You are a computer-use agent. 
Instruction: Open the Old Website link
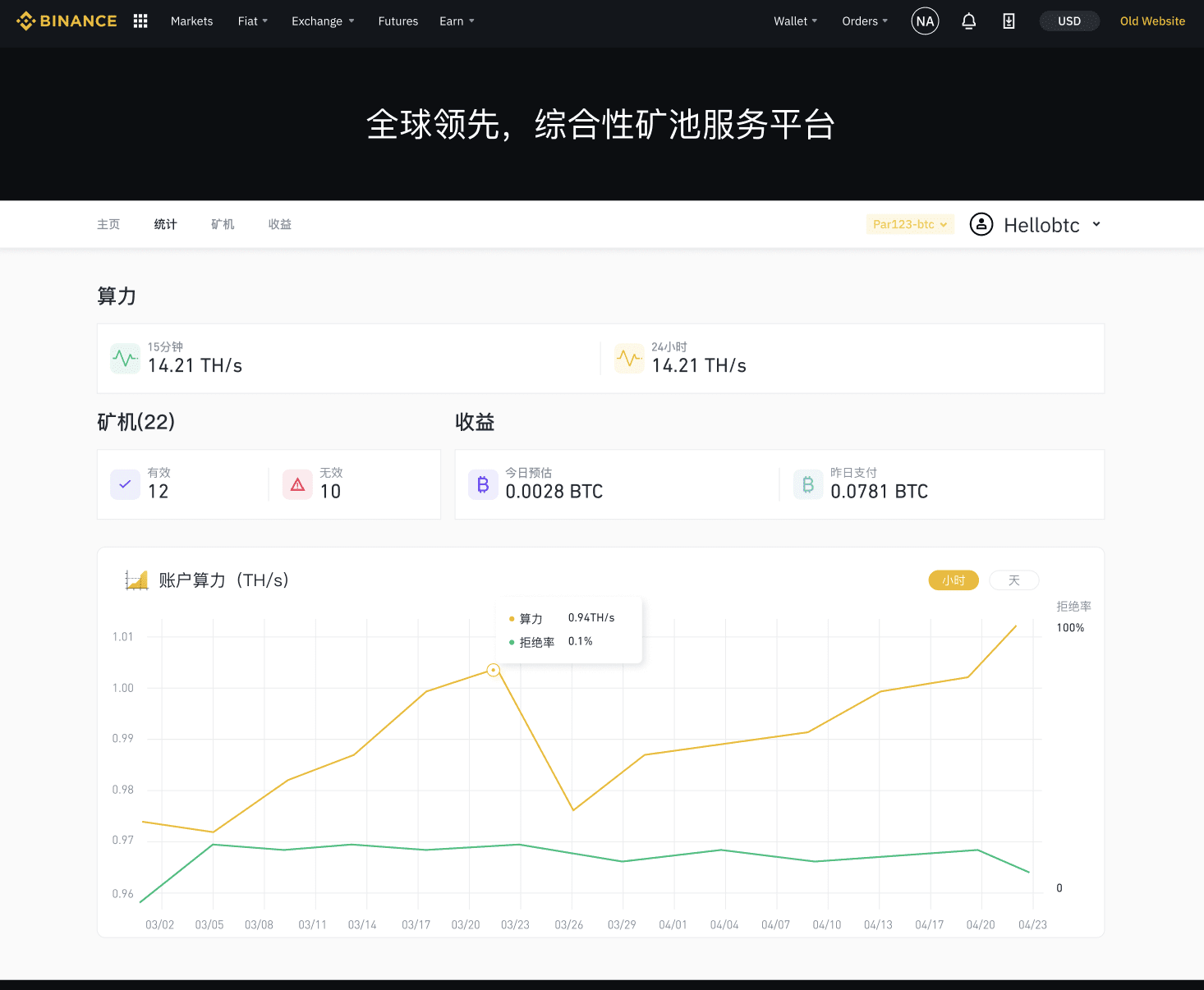(1152, 21)
